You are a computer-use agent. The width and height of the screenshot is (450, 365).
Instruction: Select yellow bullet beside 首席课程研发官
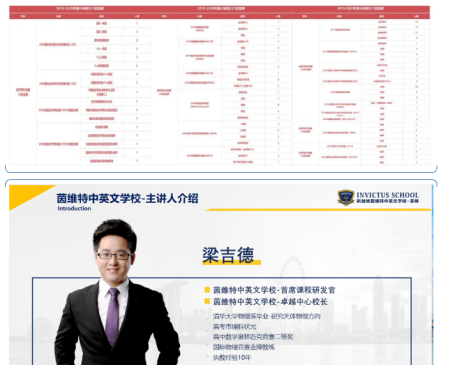(x=207, y=290)
